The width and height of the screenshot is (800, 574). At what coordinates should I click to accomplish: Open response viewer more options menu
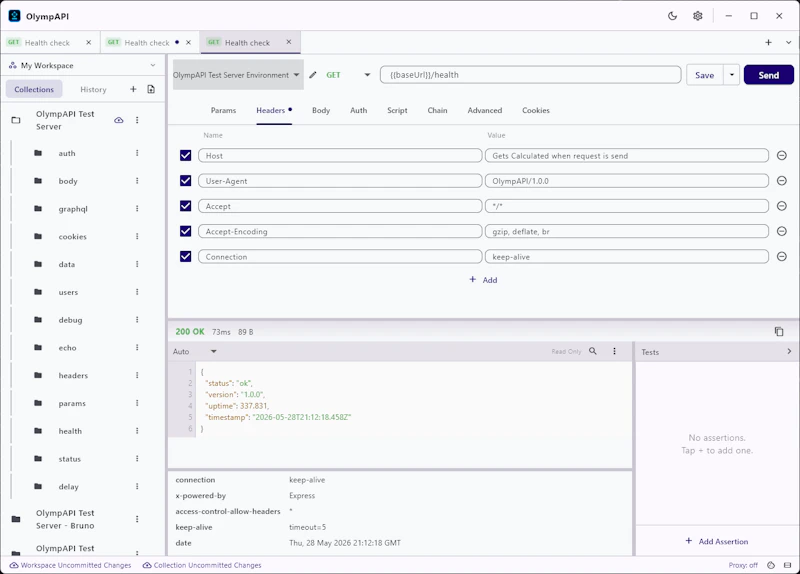pyautogui.click(x=614, y=351)
